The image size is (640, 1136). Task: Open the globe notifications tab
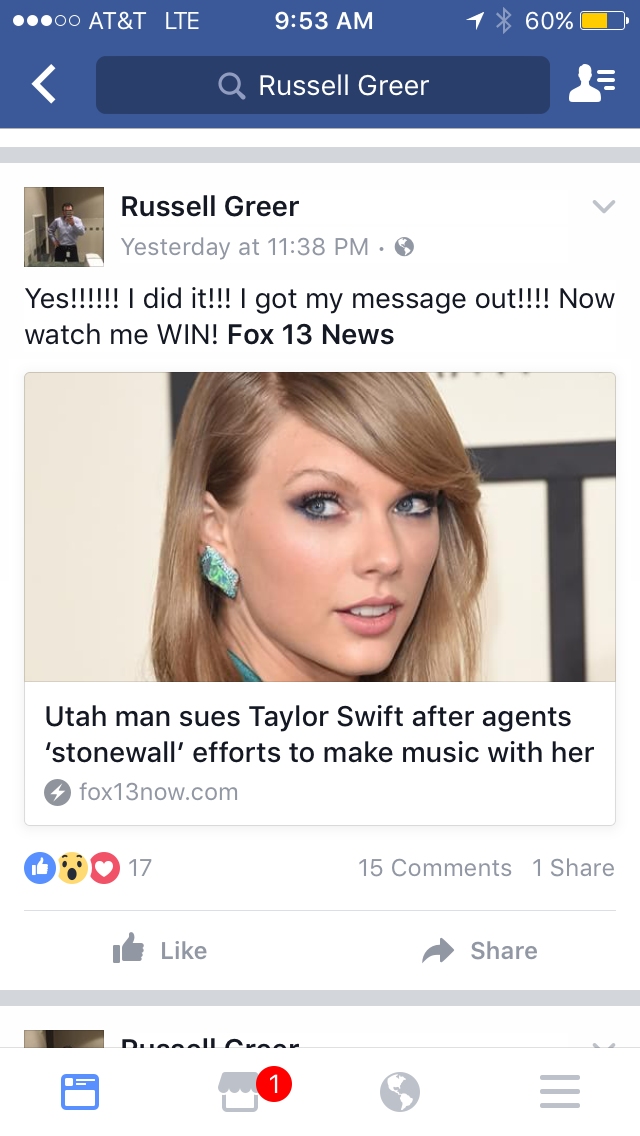click(400, 1092)
